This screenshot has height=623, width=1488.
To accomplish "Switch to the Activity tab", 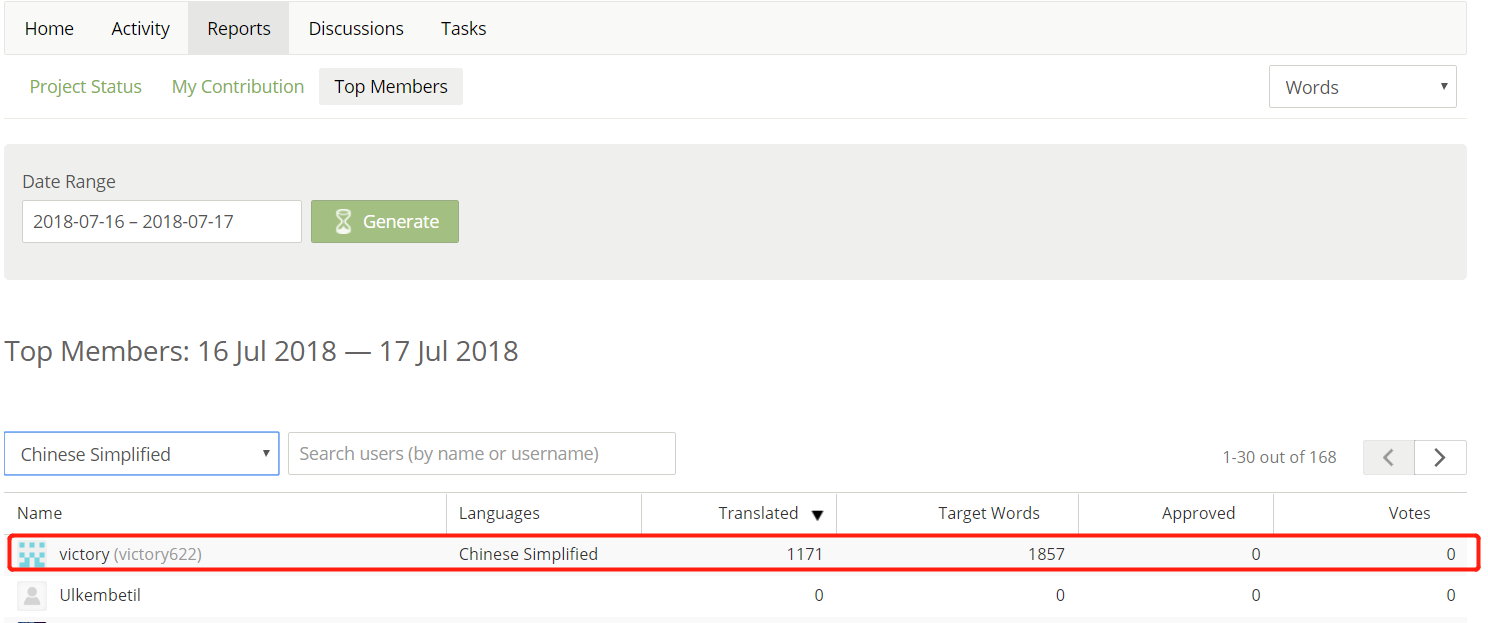I will [x=140, y=28].
